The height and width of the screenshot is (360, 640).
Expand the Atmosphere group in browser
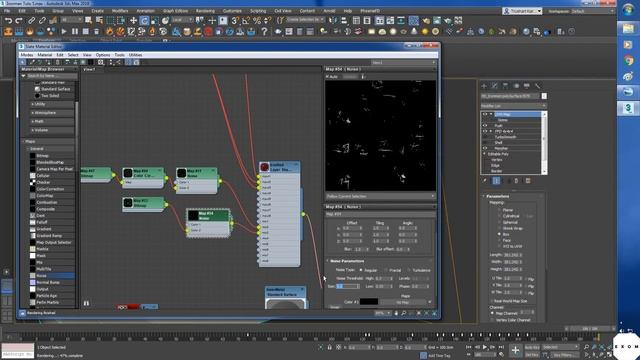[x=33, y=113]
